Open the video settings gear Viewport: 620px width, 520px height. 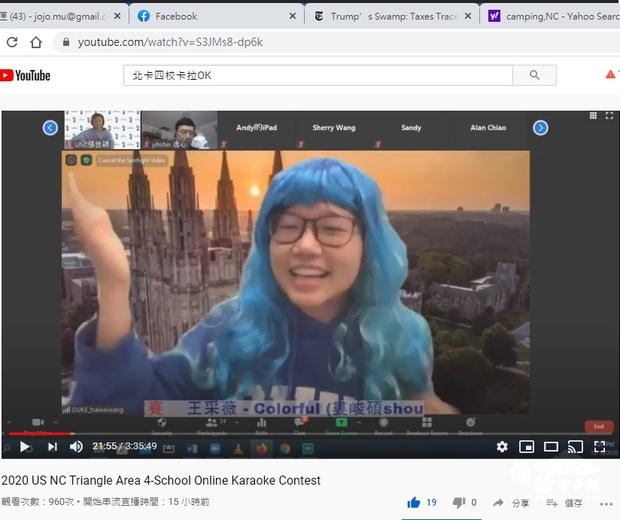click(x=502, y=446)
